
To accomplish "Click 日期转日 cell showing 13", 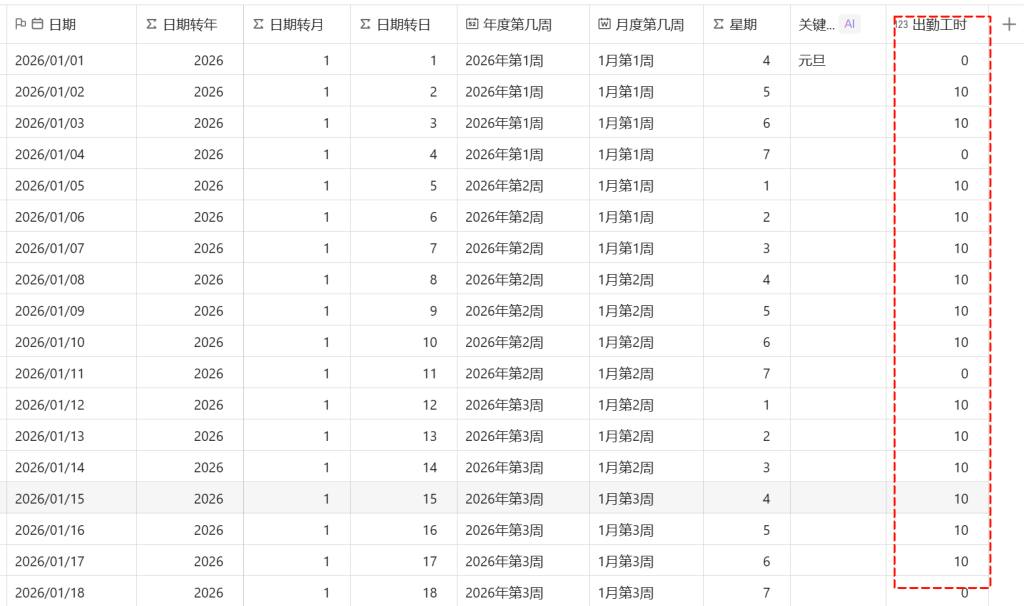I will 404,437.
